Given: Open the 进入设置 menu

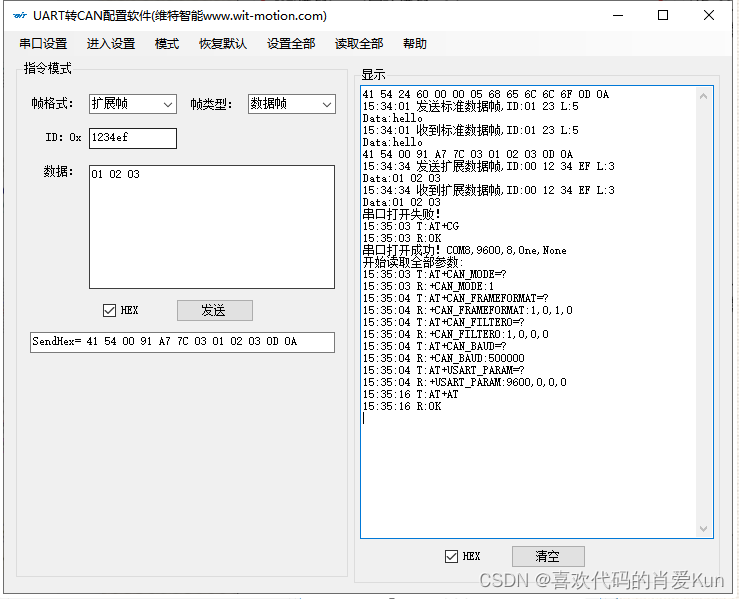Looking at the screenshot, I should [111, 44].
